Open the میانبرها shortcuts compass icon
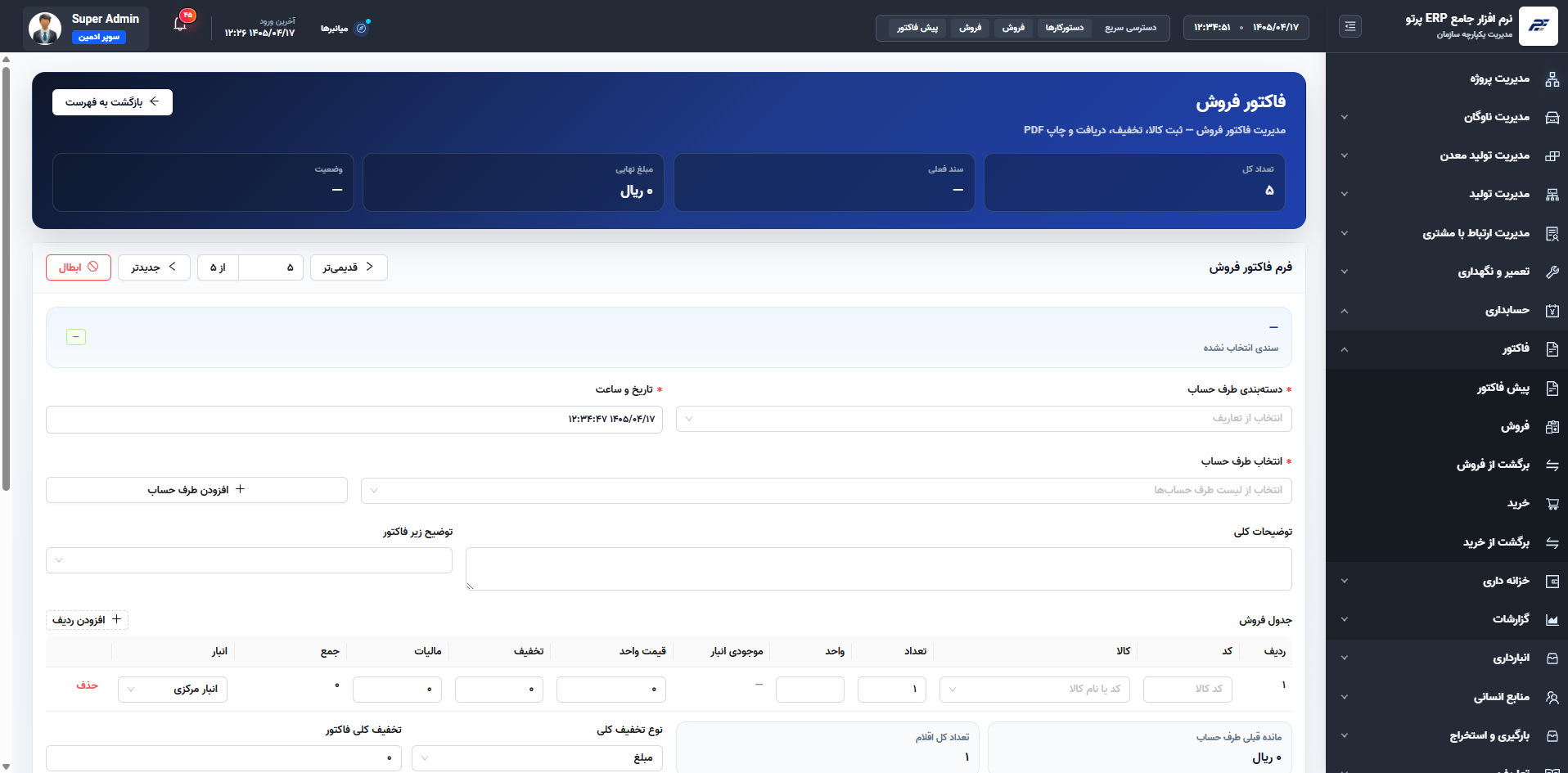 [362, 28]
